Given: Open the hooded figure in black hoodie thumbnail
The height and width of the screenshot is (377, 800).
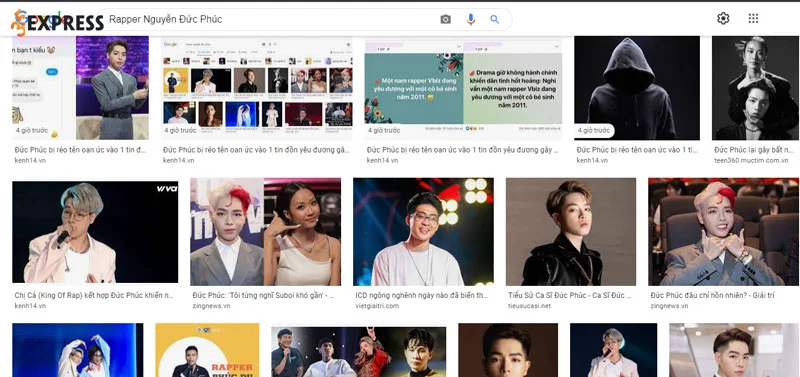Looking at the screenshot, I should tap(637, 88).
